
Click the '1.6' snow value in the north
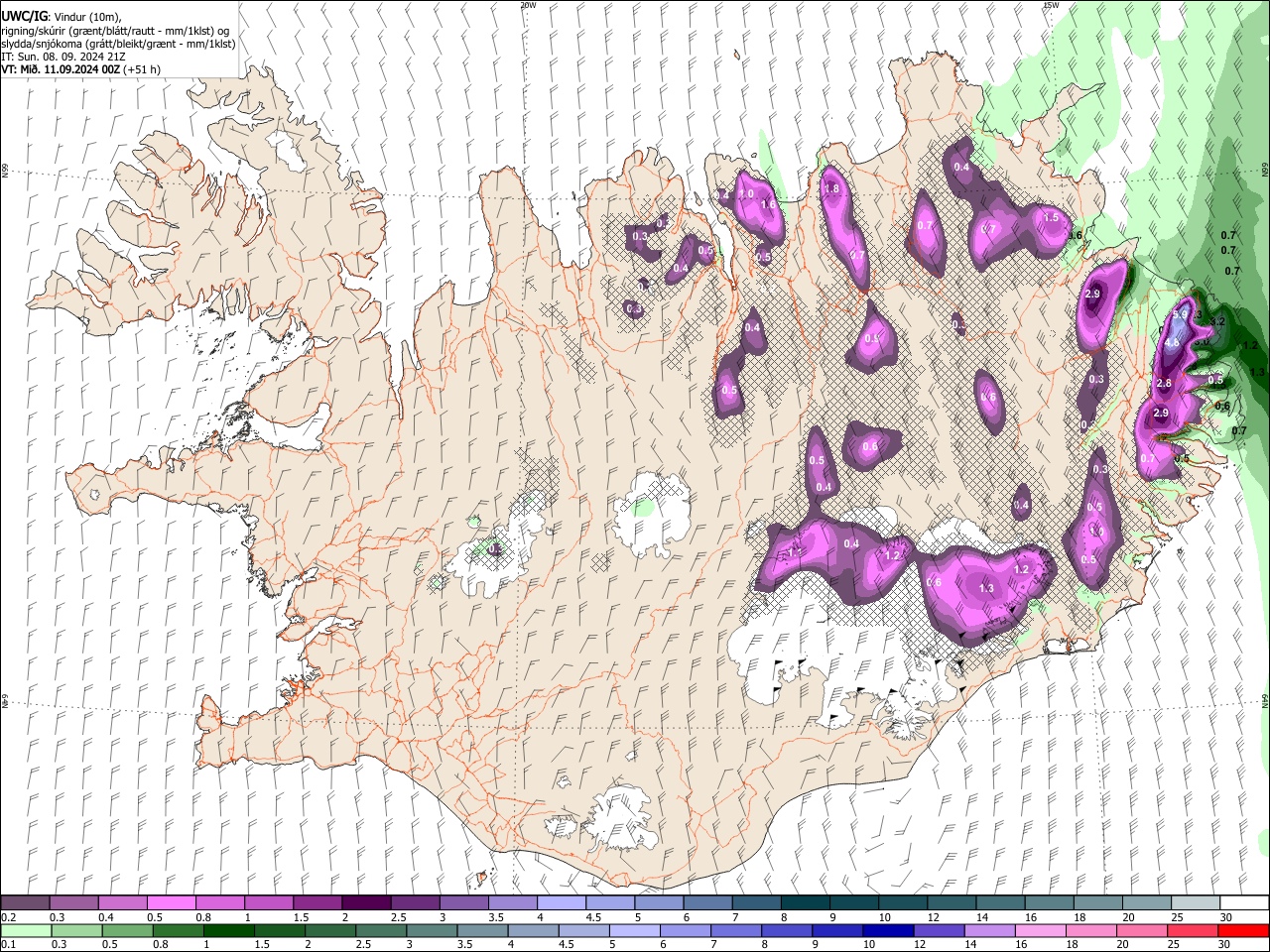click(x=767, y=204)
